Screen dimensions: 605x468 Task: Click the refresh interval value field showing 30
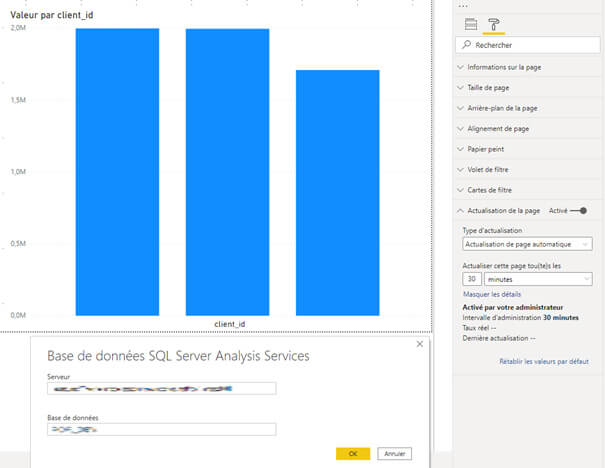pyautogui.click(x=471, y=279)
